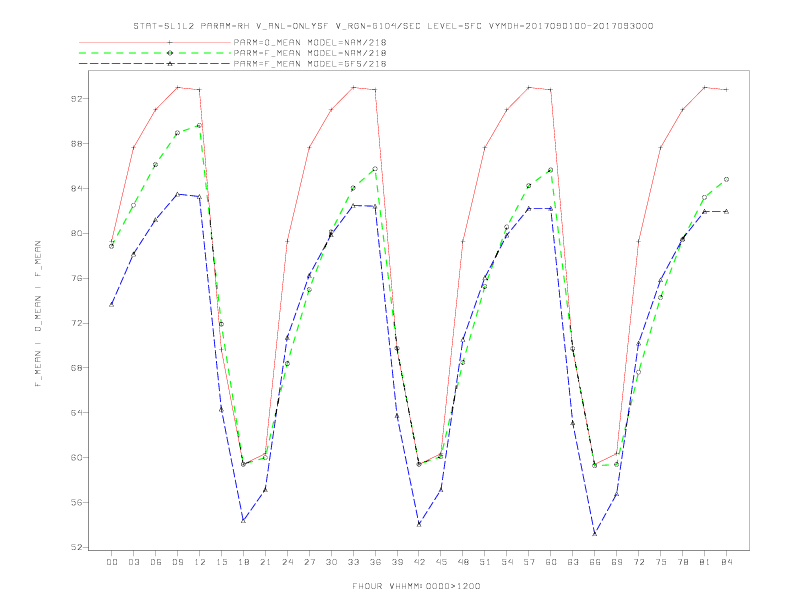
Task: Click x-axis tick label 42
Action: [419, 562]
